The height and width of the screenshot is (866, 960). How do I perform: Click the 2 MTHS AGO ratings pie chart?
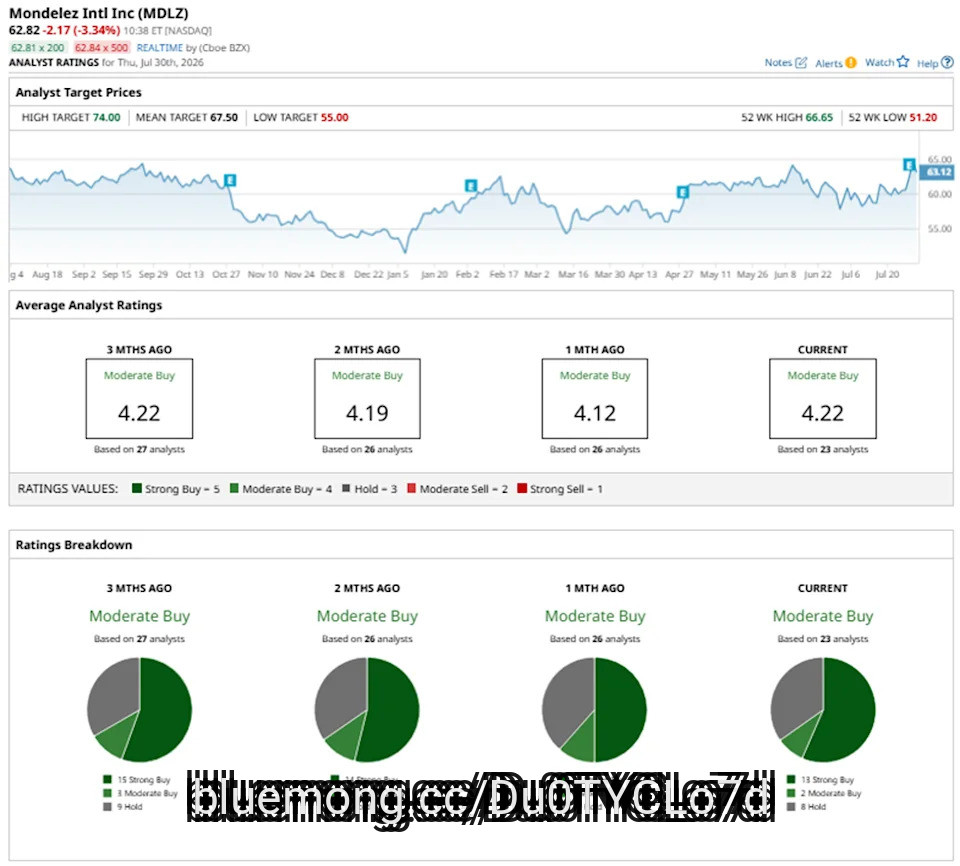(367, 710)
